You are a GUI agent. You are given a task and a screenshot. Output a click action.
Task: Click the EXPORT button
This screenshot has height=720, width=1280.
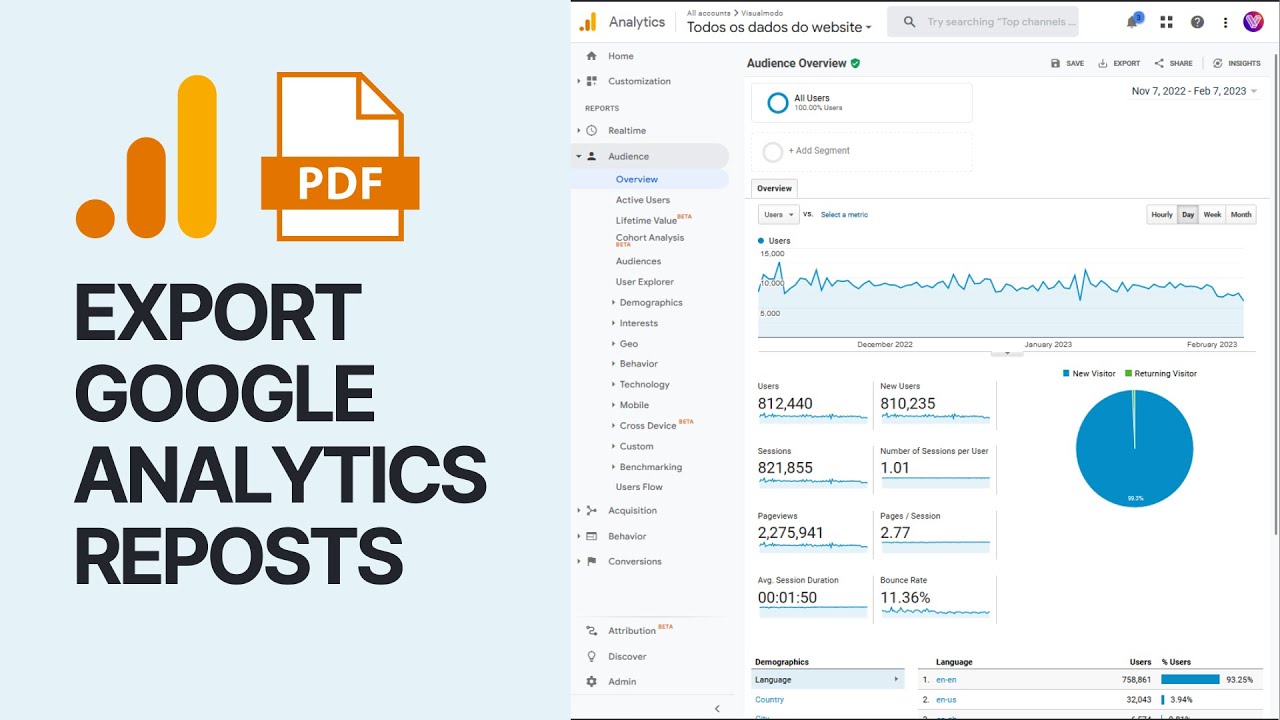pos(1119,63)
